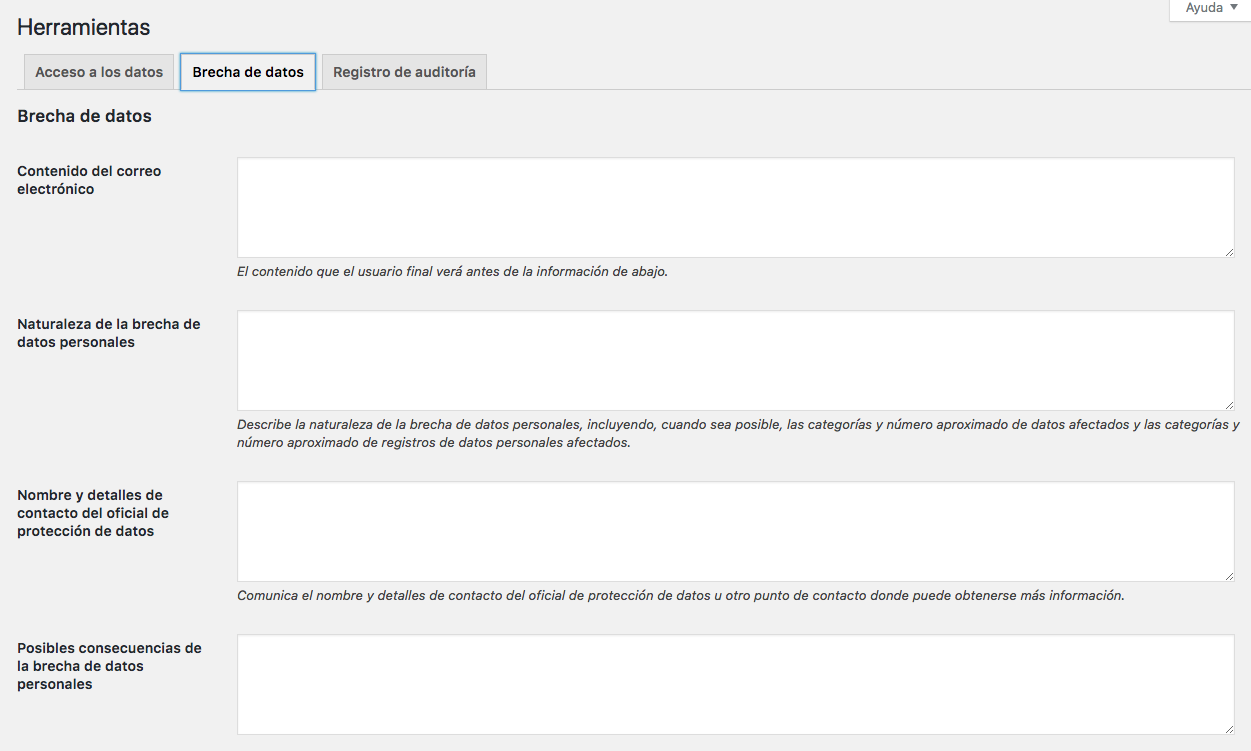Click the Brecha de datos section heading
The height and width of the screenshot is (751, 1251).
point(85,116)
